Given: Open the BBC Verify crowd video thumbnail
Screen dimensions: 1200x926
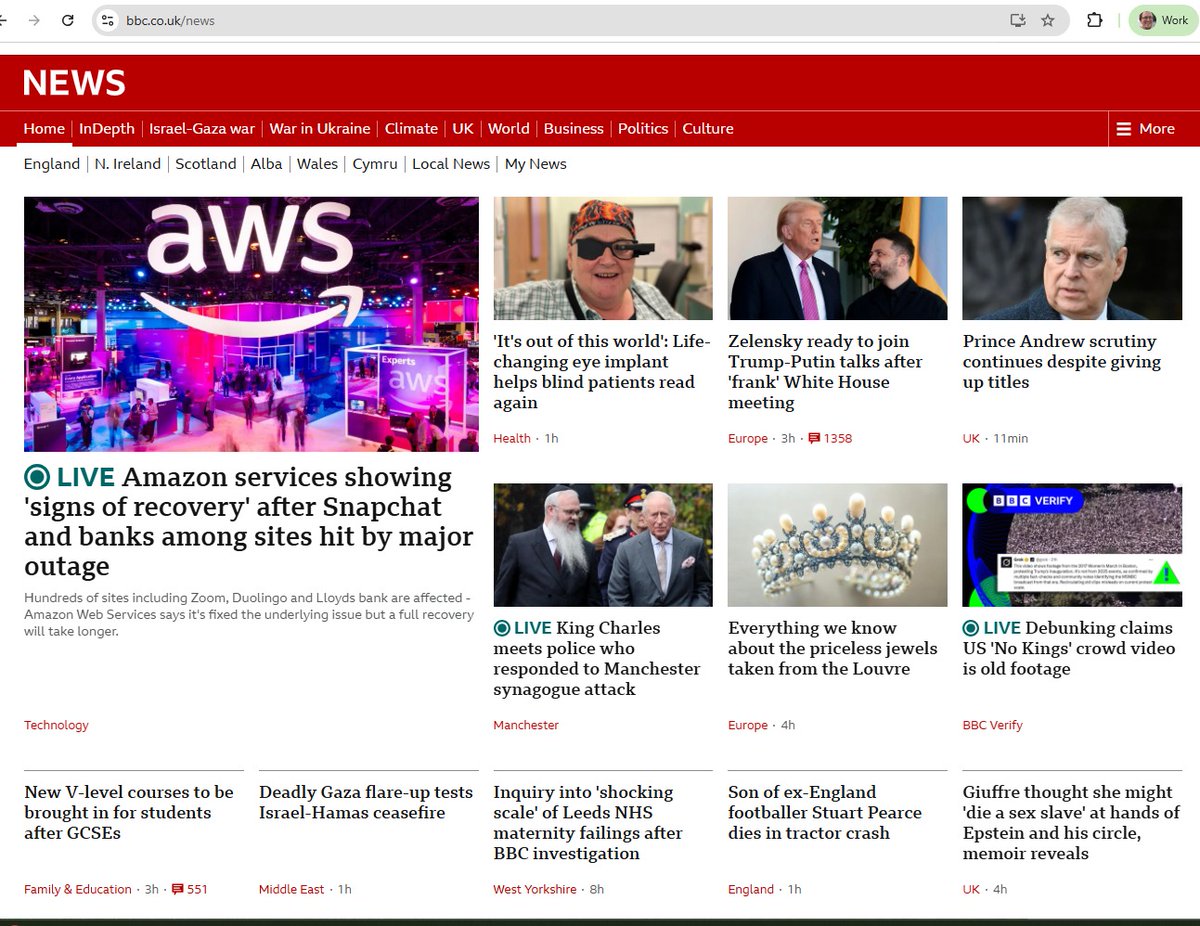Looking at the screenshot, I should pyautogui.click(x=1072, y=545).
